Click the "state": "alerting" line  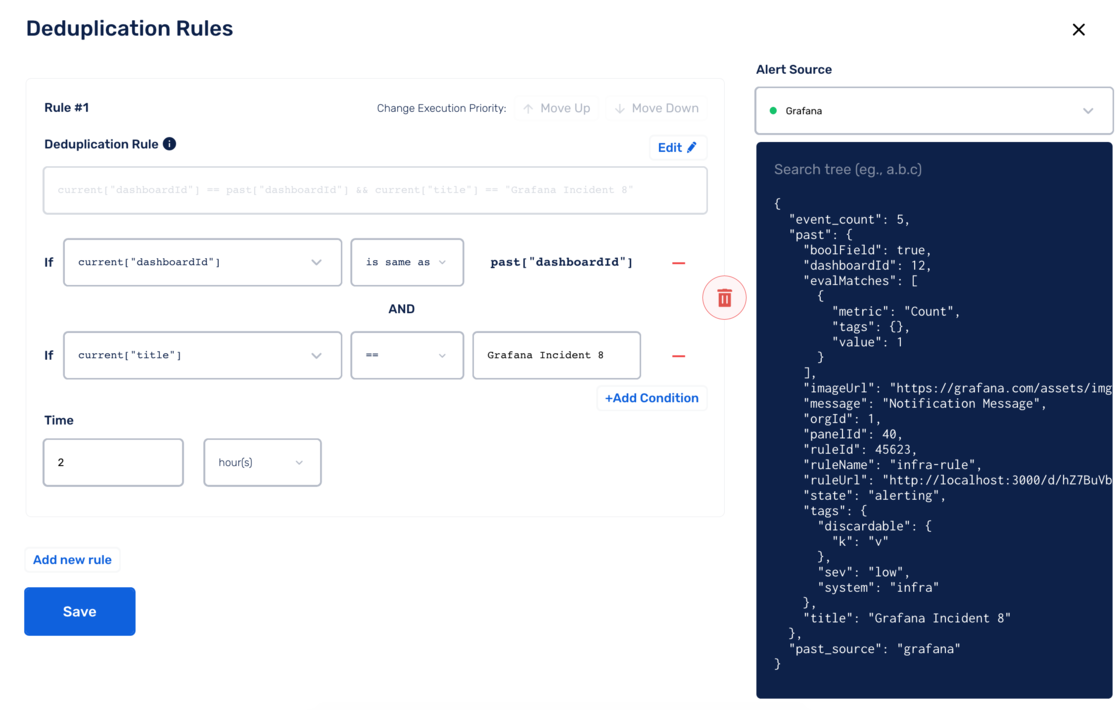(874, 496)
